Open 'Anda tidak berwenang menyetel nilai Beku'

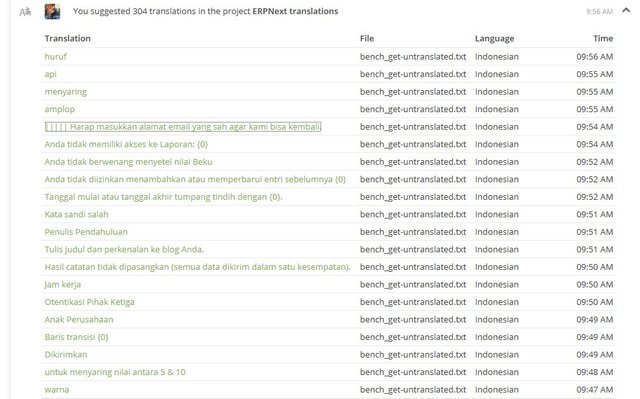point(128,162)
